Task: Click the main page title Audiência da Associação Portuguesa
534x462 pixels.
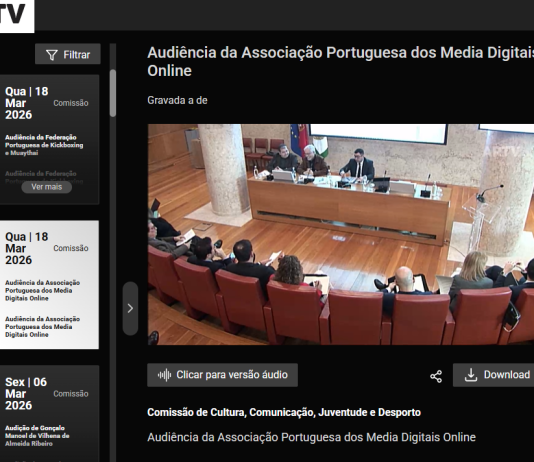Action: (x=341, y=62)
